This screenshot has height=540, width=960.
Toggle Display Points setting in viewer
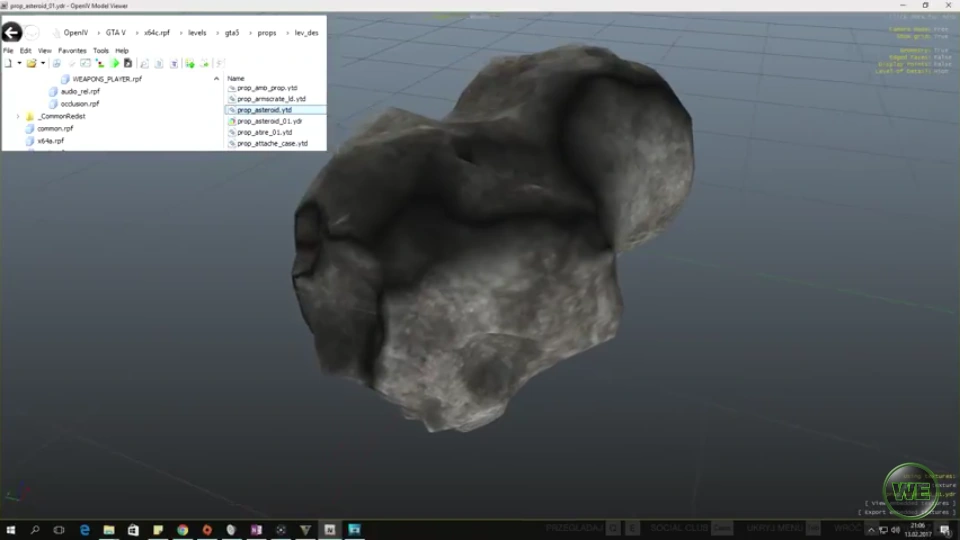point(915,64)
